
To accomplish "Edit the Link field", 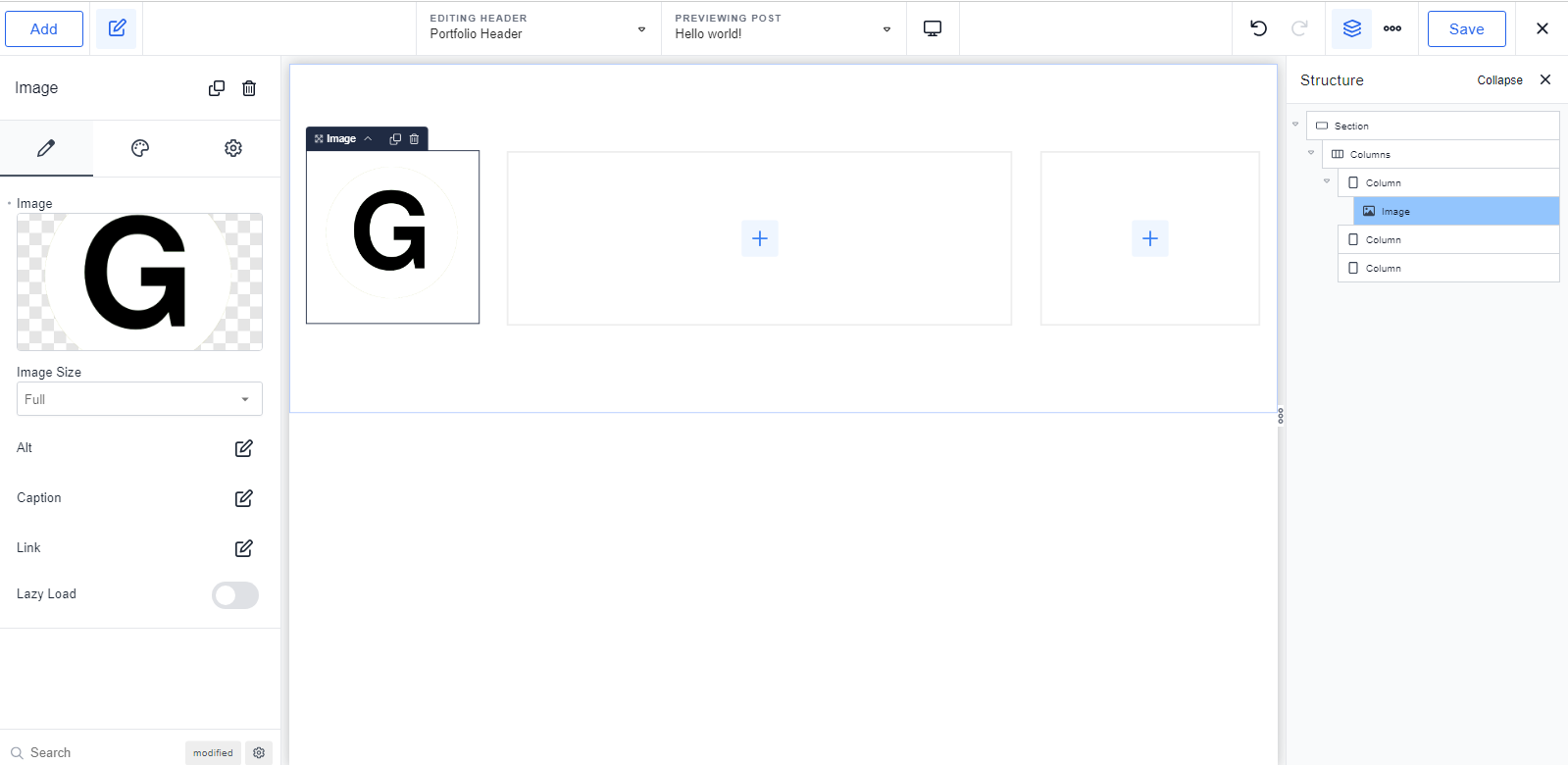I will coord(244,548).
